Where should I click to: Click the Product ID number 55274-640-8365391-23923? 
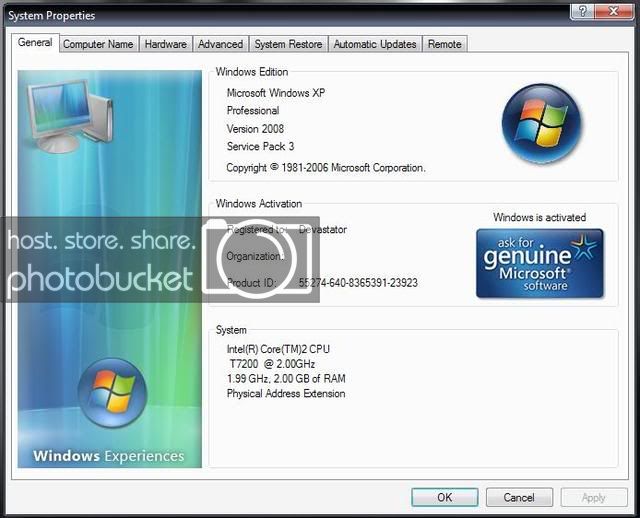pos(358,283)
